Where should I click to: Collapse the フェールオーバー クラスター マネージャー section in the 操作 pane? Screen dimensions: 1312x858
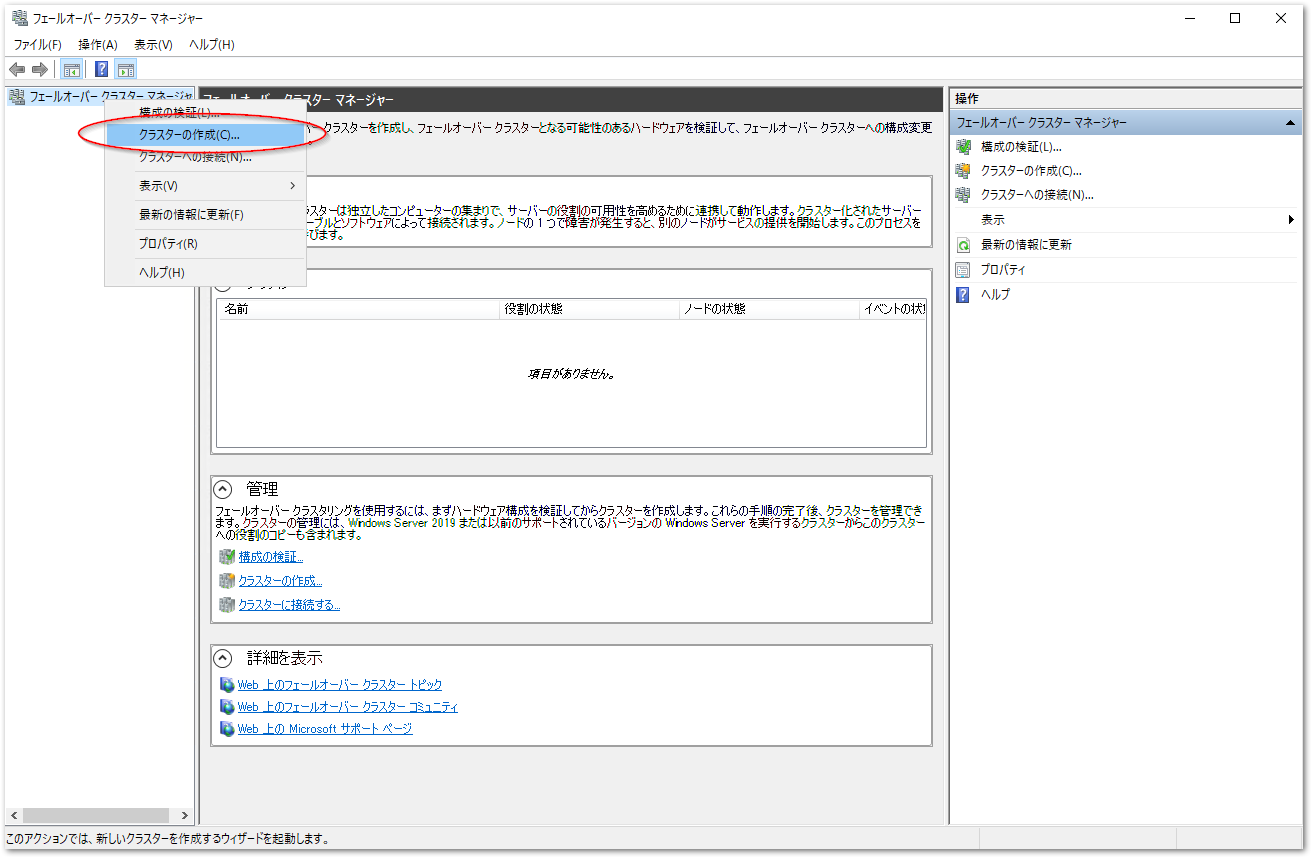(1291, 122)
